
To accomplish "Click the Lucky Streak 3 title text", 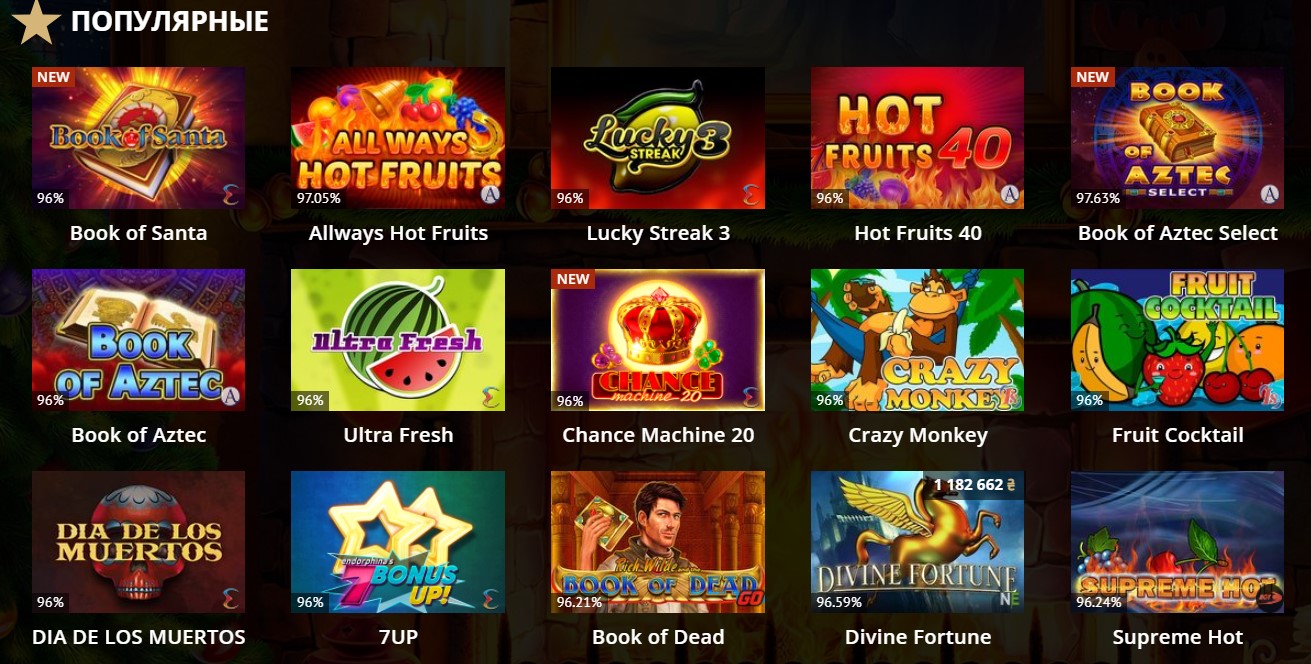I will [658, 233].
